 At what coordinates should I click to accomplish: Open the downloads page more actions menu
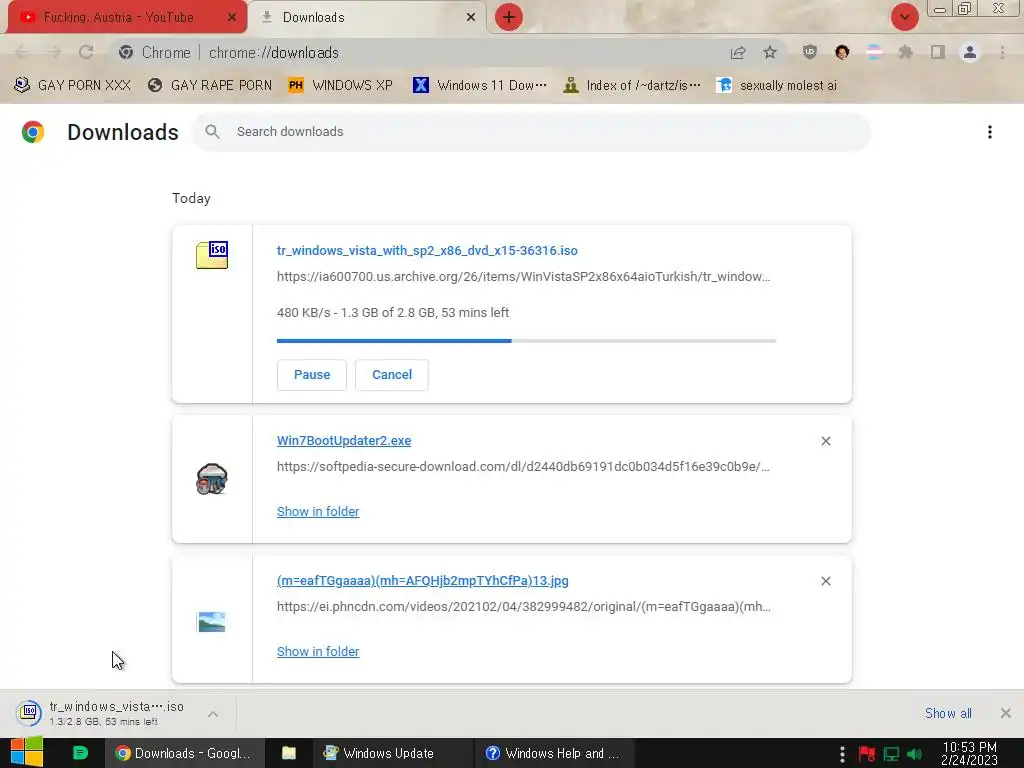coord(990,132)
